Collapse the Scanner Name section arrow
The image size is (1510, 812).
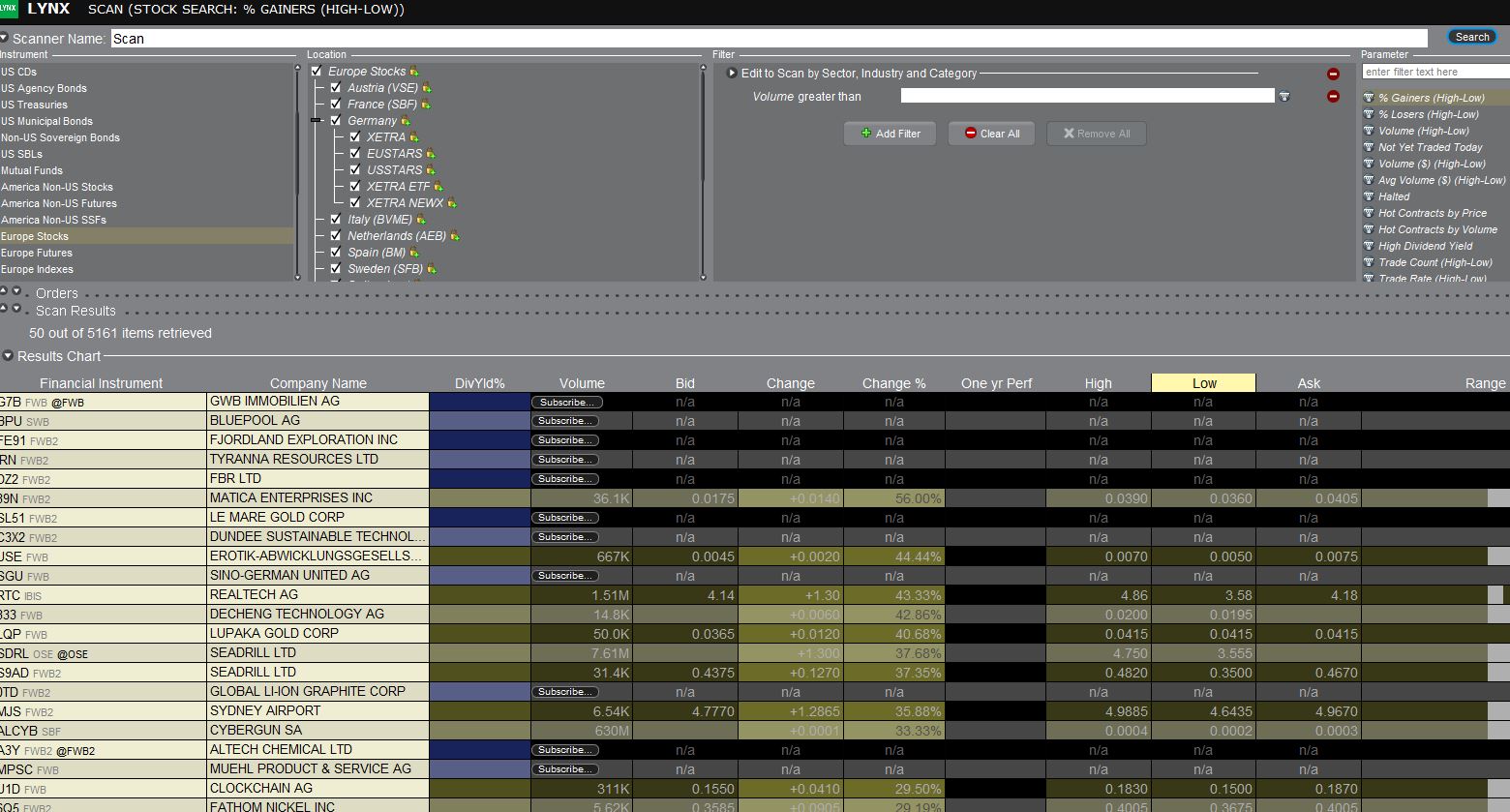tap(4, 39)
